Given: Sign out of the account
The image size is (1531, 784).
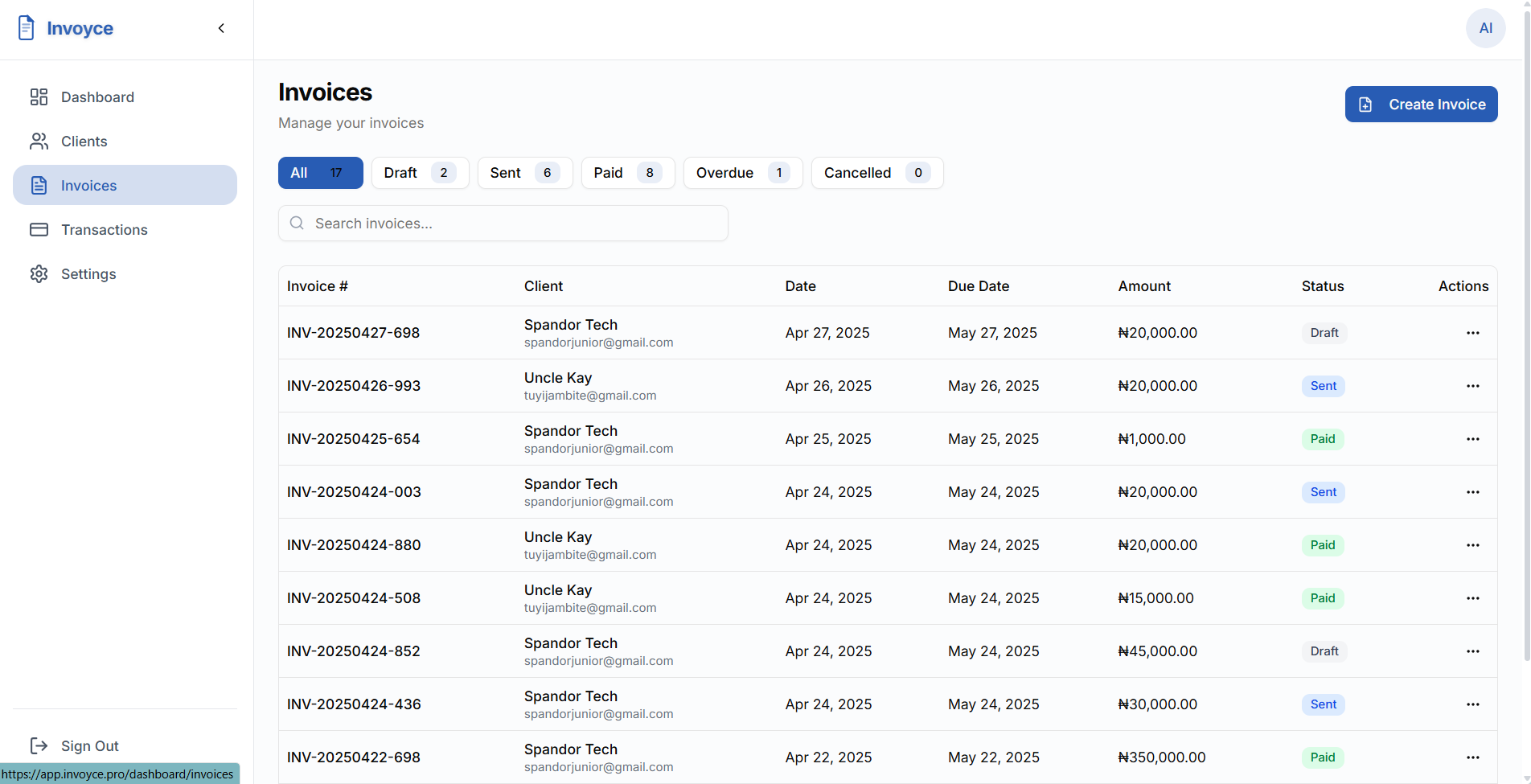Looking at the screenshot, I should pos(74,746).
